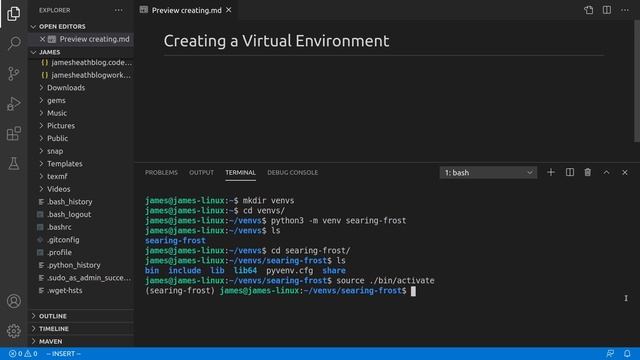Open the .bash_history file

[81, 202]
